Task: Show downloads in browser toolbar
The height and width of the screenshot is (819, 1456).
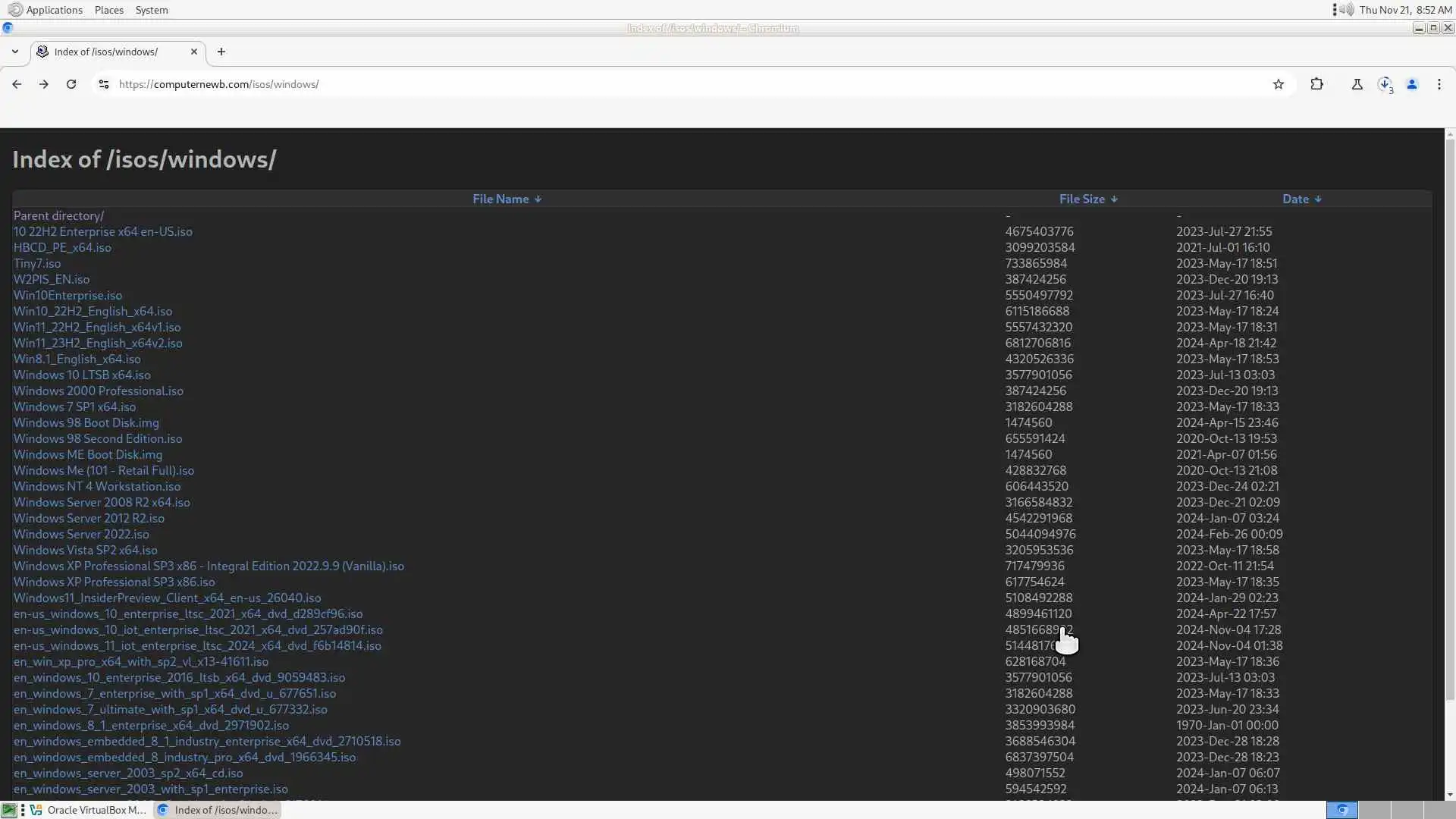Action: click(1385, 84)
